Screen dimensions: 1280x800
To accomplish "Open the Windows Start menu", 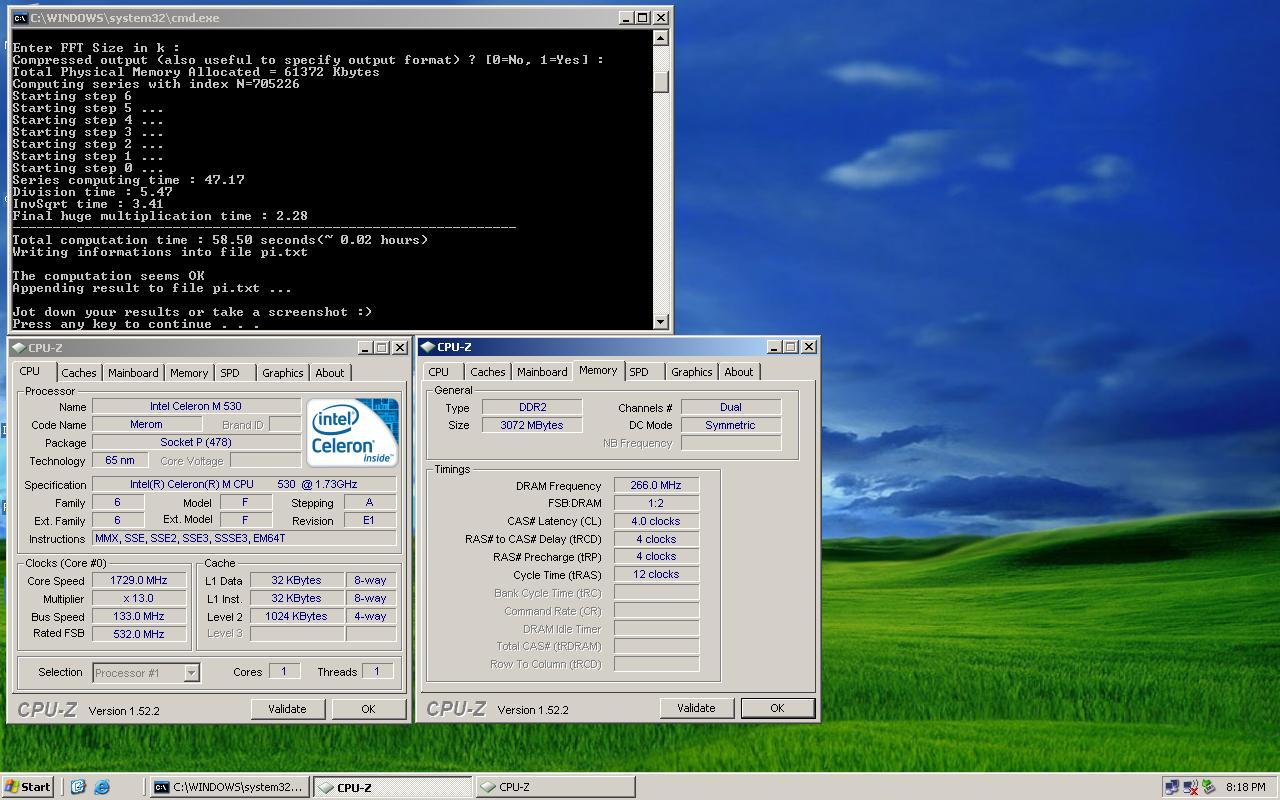I will tap(27, 787).
